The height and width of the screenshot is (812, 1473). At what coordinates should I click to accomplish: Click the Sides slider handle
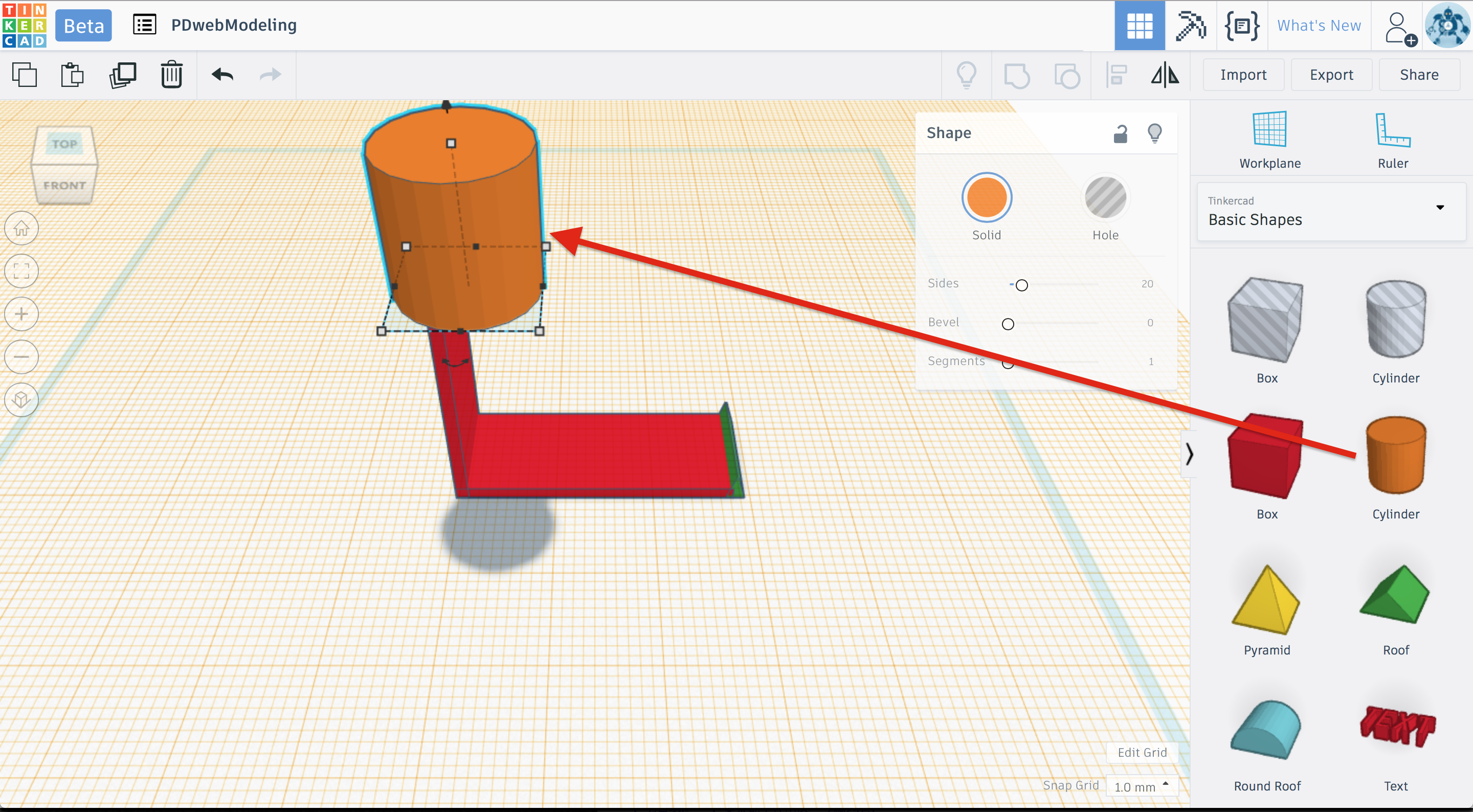[1022, 285]
